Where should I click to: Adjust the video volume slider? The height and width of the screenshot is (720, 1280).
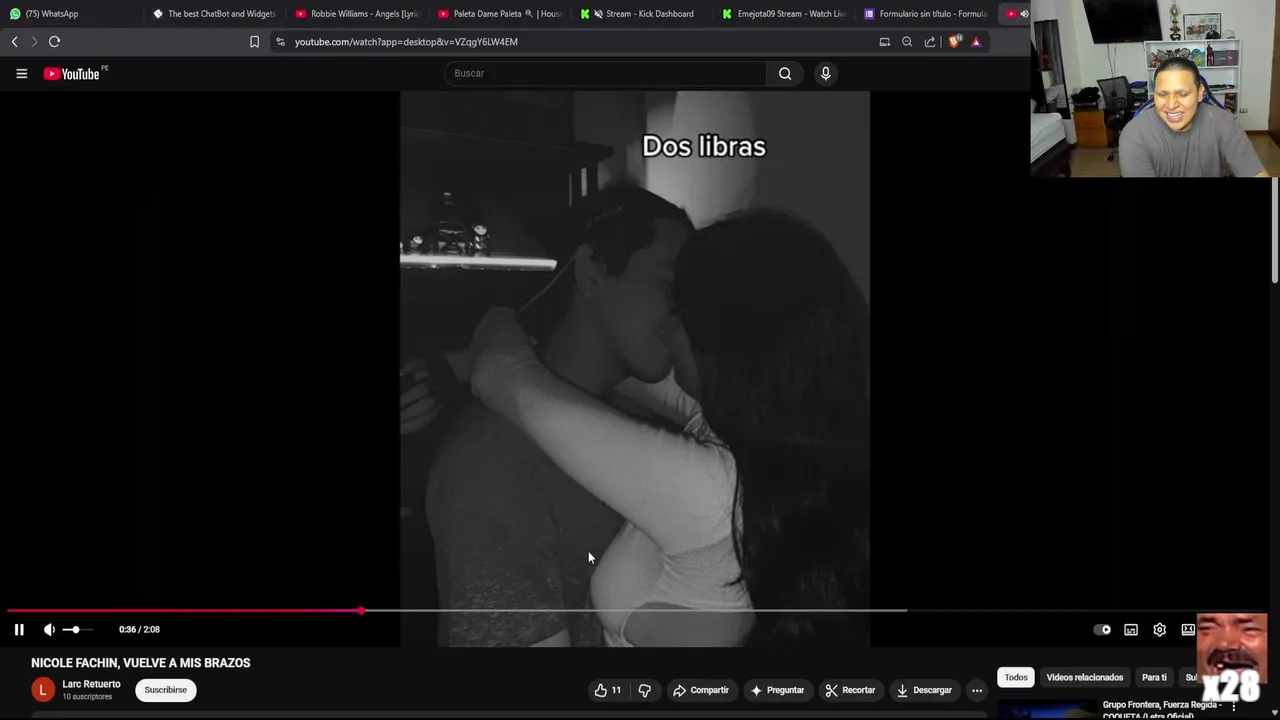76,629
